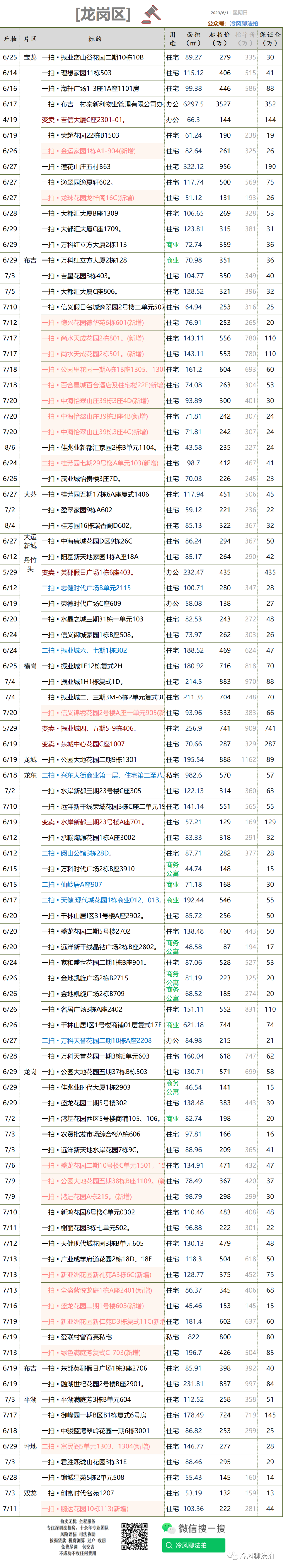Click row 东城中心花园C座1007
Viewport: 283px width, 1568px height.
pyautogui.click(x=141, y=744)
